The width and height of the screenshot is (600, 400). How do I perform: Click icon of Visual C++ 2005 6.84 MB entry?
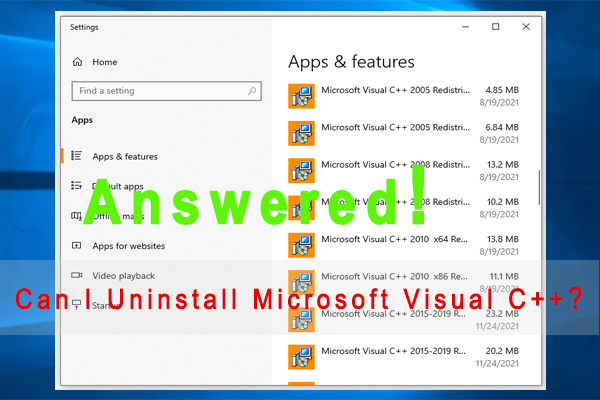[x=302, y=133]
